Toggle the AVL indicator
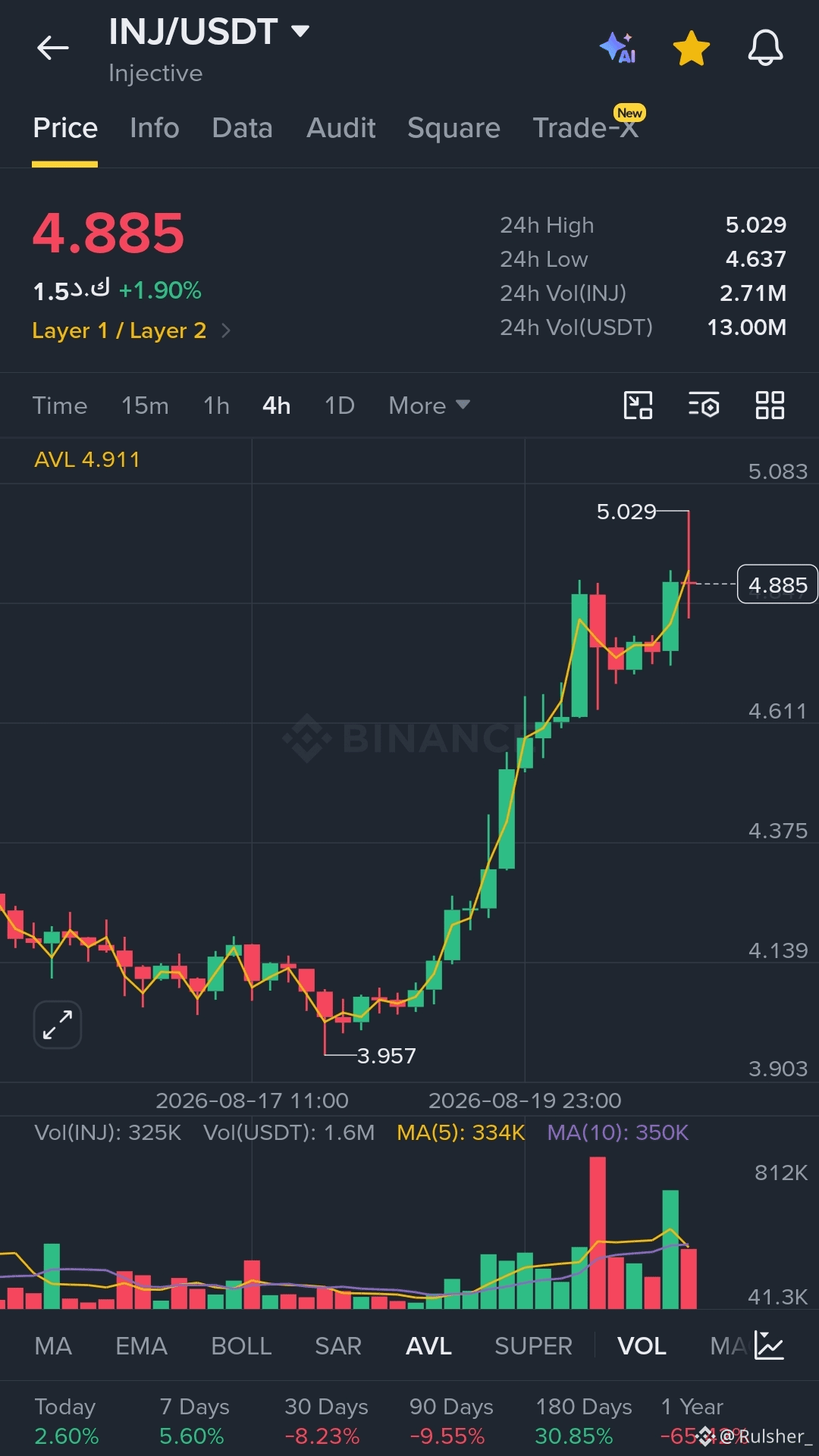This screenshot has height=1456, width=819. pos(428,1346)
